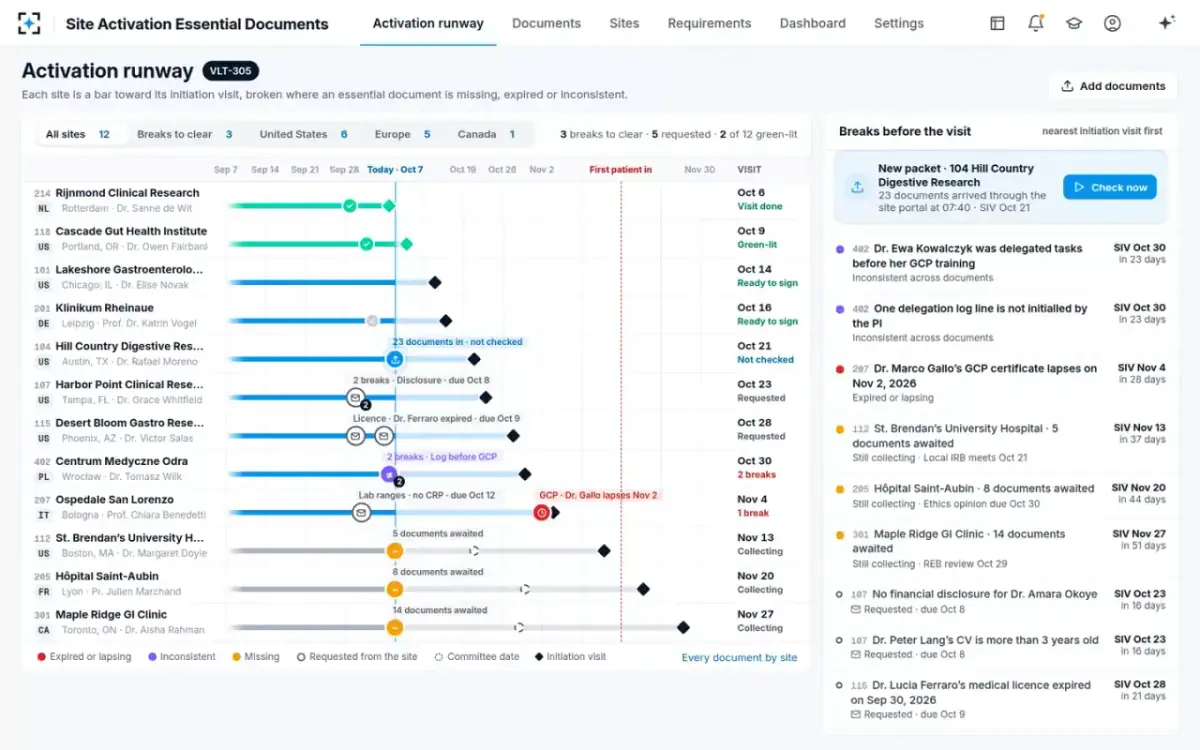Click envelope marker on Harbor Point bar
This screenshot has height=750, width=1200.
coord(355,398)
